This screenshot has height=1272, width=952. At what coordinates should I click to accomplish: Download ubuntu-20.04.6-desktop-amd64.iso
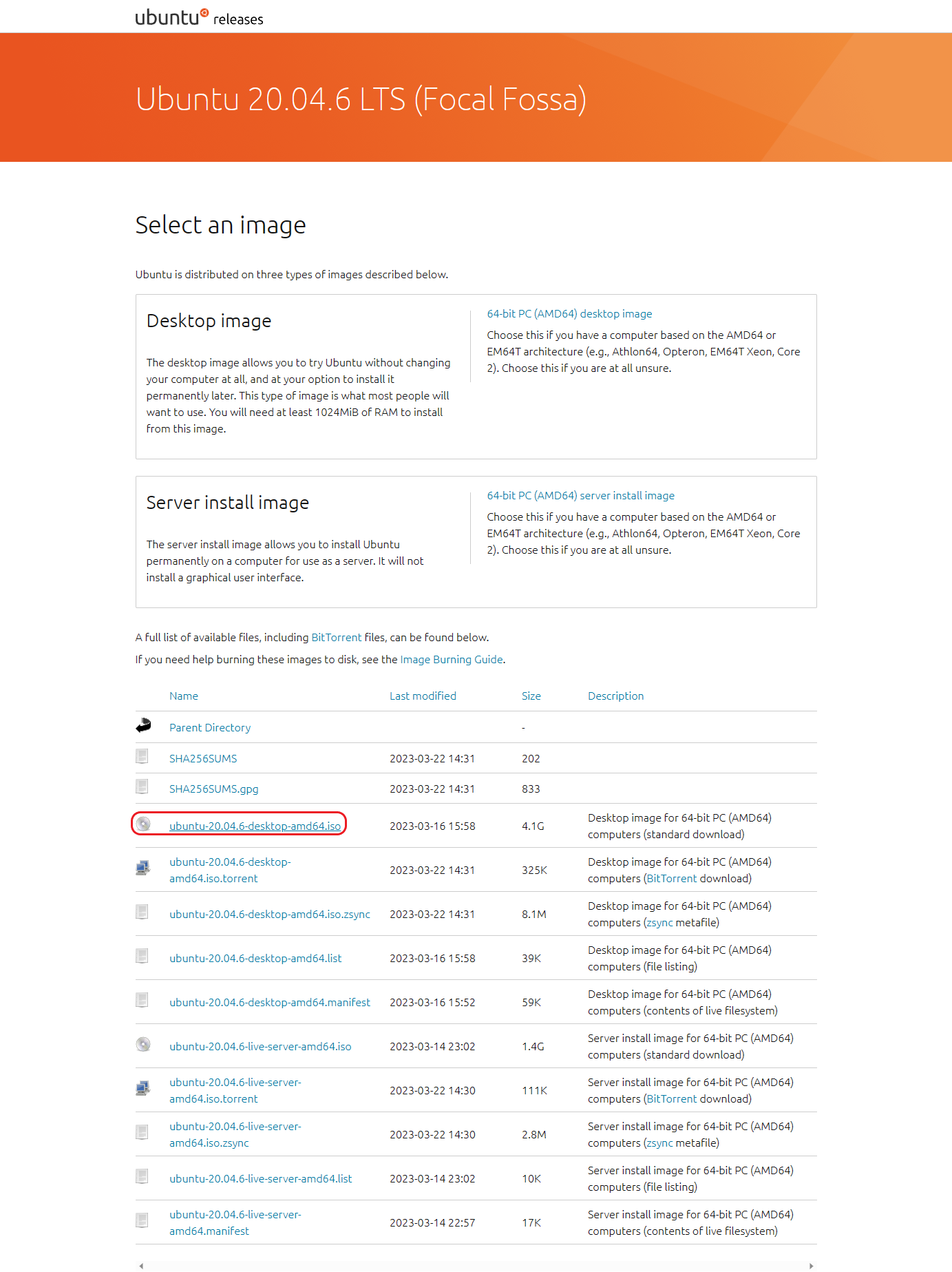click(x=255, y=826)
